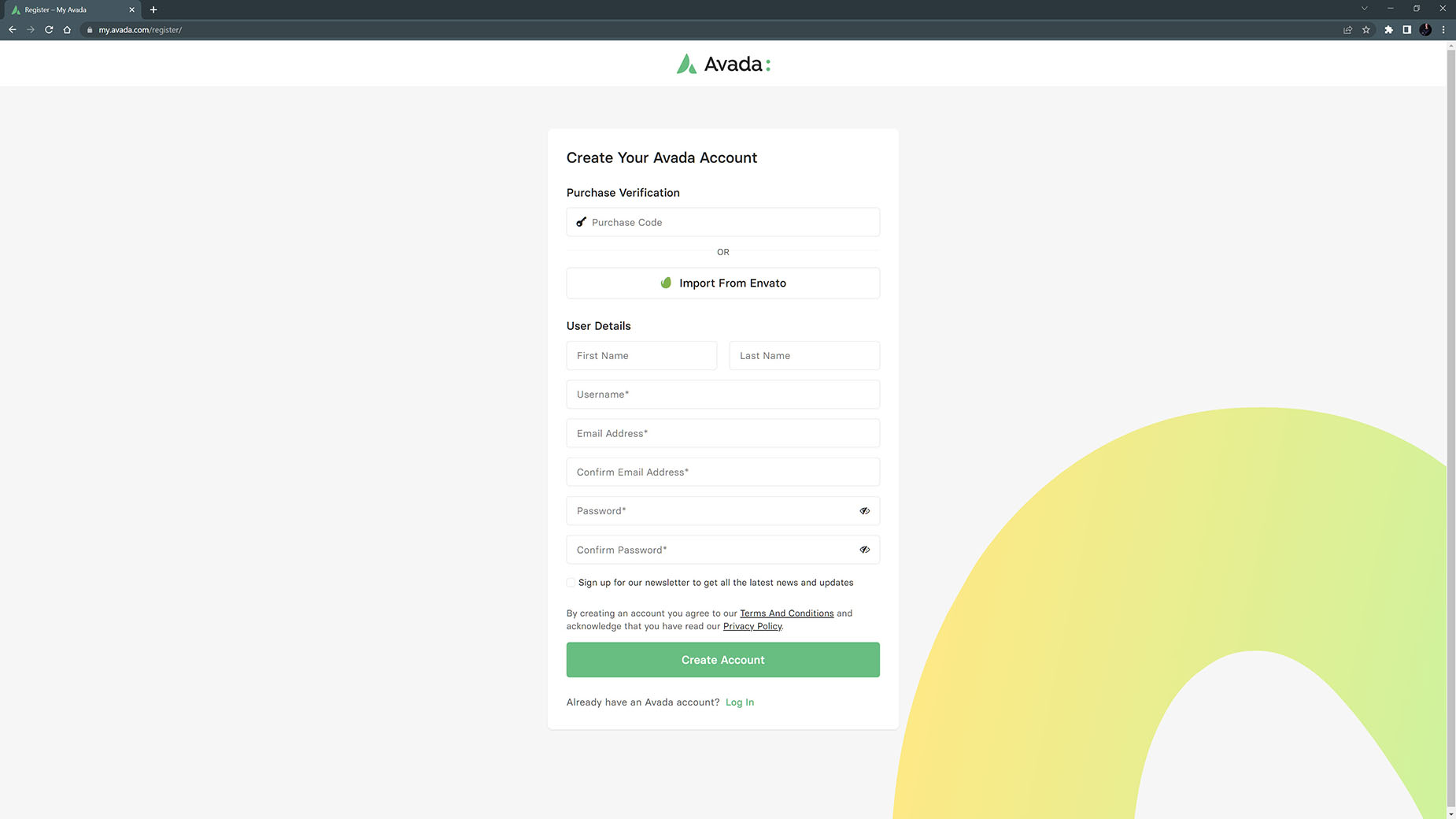1456x819 pixels.
Task: Open the Privacy Policy link
Action: [752, 627]
